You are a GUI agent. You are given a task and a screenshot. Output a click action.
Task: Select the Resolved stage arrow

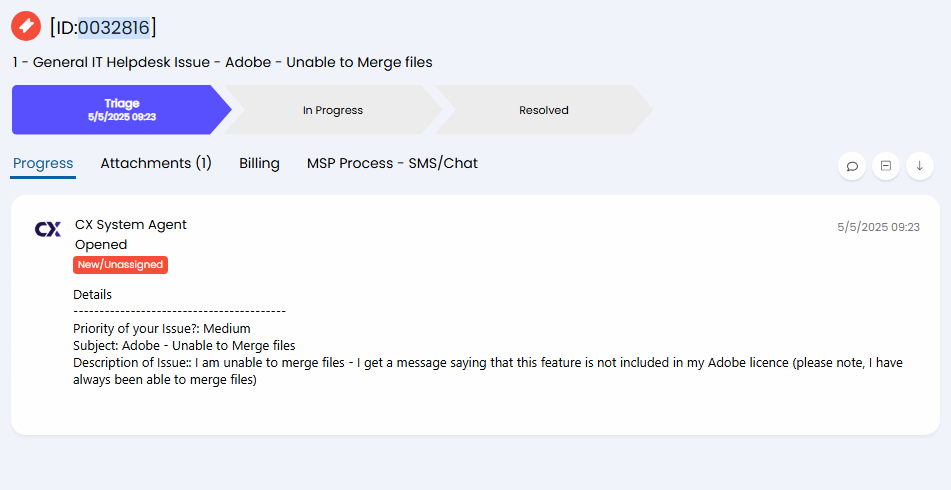coord(543,110)
